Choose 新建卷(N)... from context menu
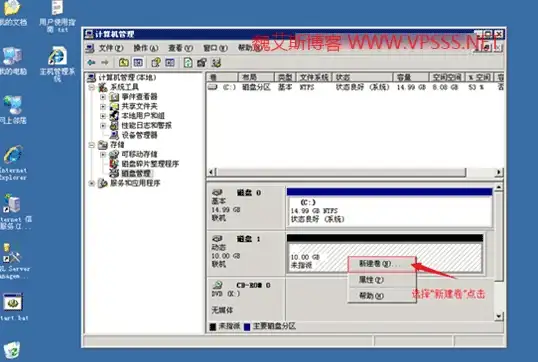This screenshot has width=538, height=362. pos(382,264)
